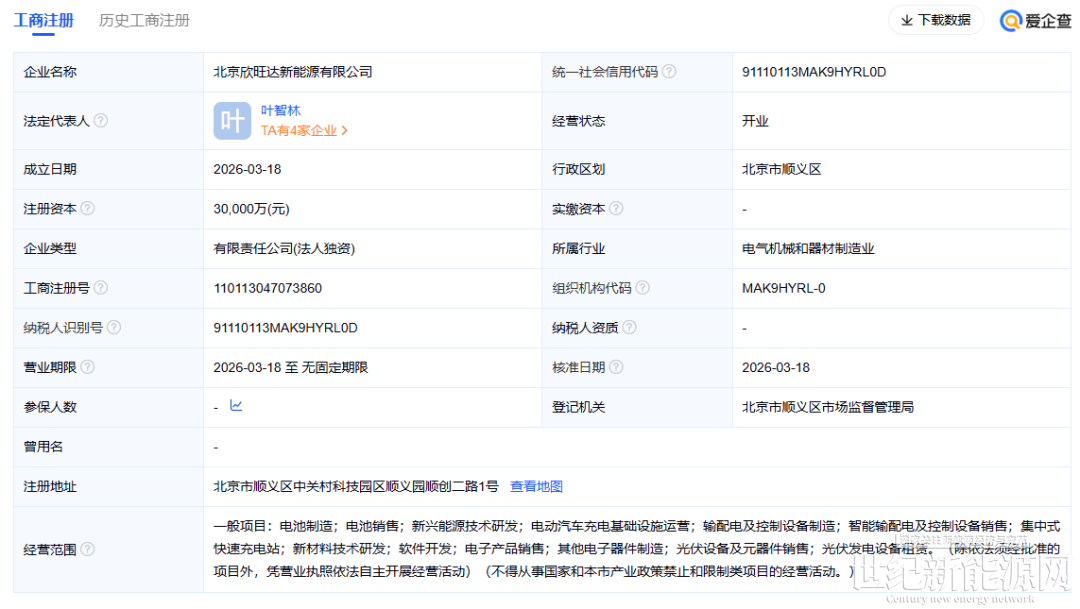Click help icon next to 法定代表人
Screen dimensions: 1080x609
tap(100, 121)
